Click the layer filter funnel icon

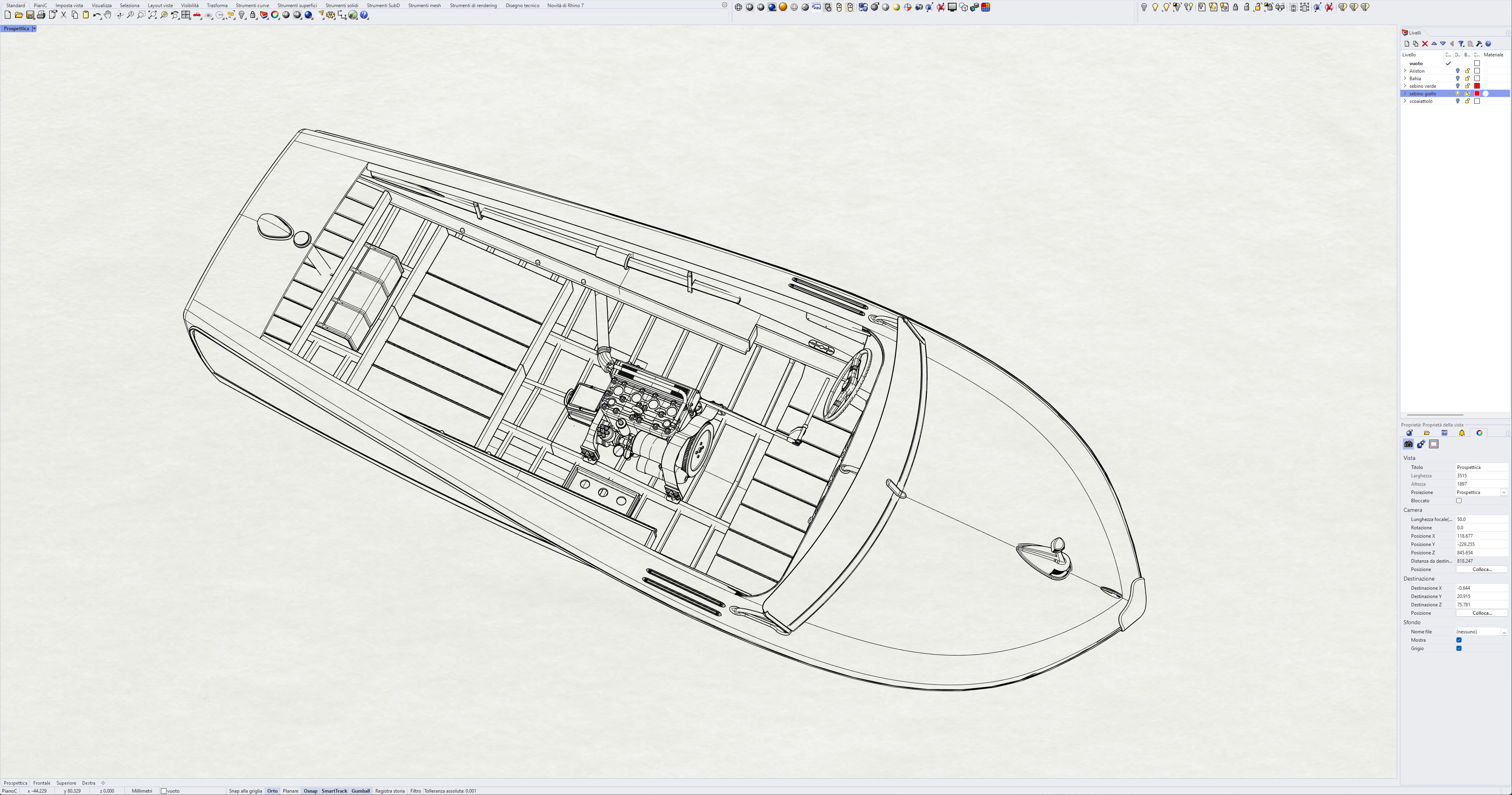click(x=1461, y=43)
